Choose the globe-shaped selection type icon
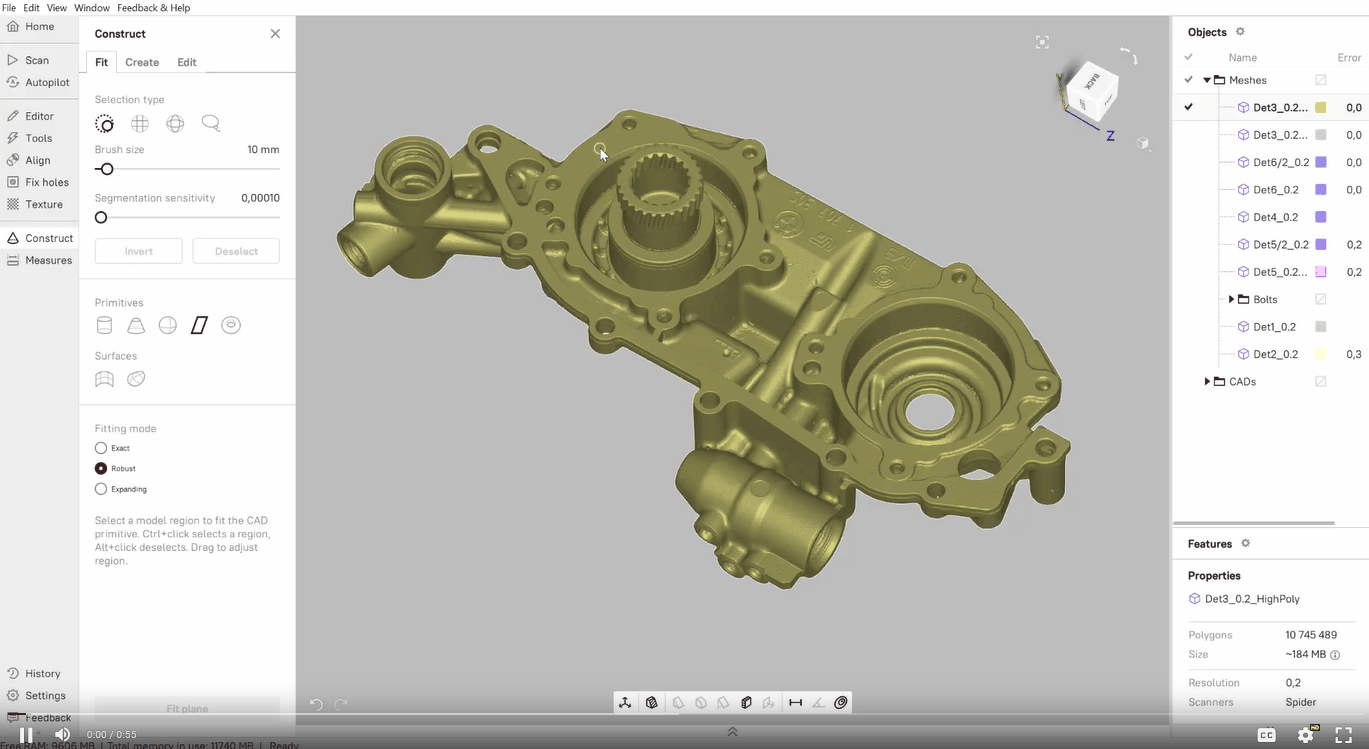This screenshot has height=749, width=1369. pyautogui.click(x=175, y=124)
